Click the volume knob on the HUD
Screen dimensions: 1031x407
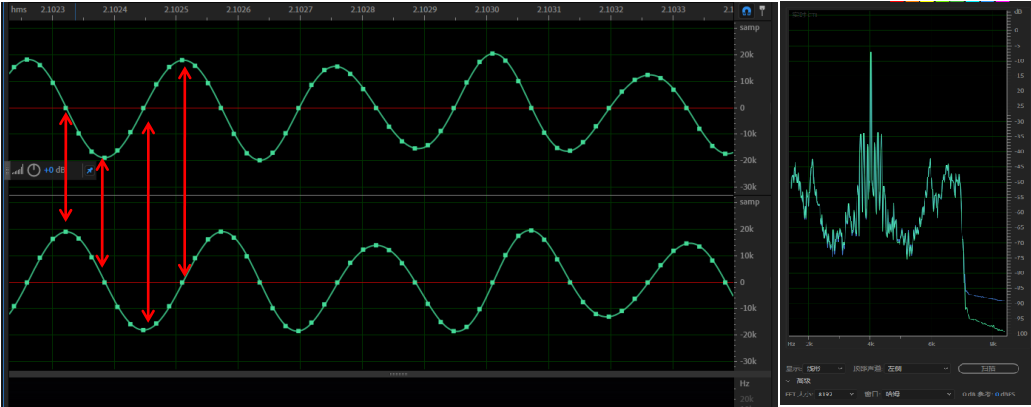pos(34,170)
